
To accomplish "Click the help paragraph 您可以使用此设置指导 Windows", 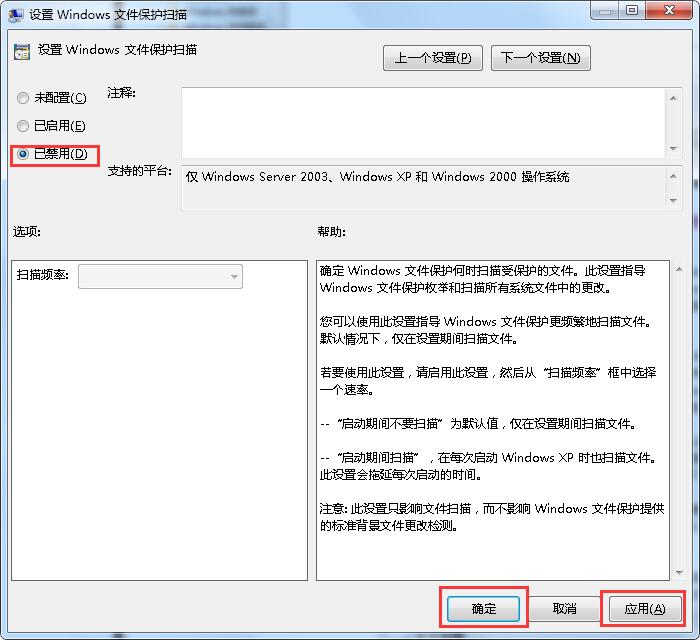I will pyautogui.click(x=487, y=330).
